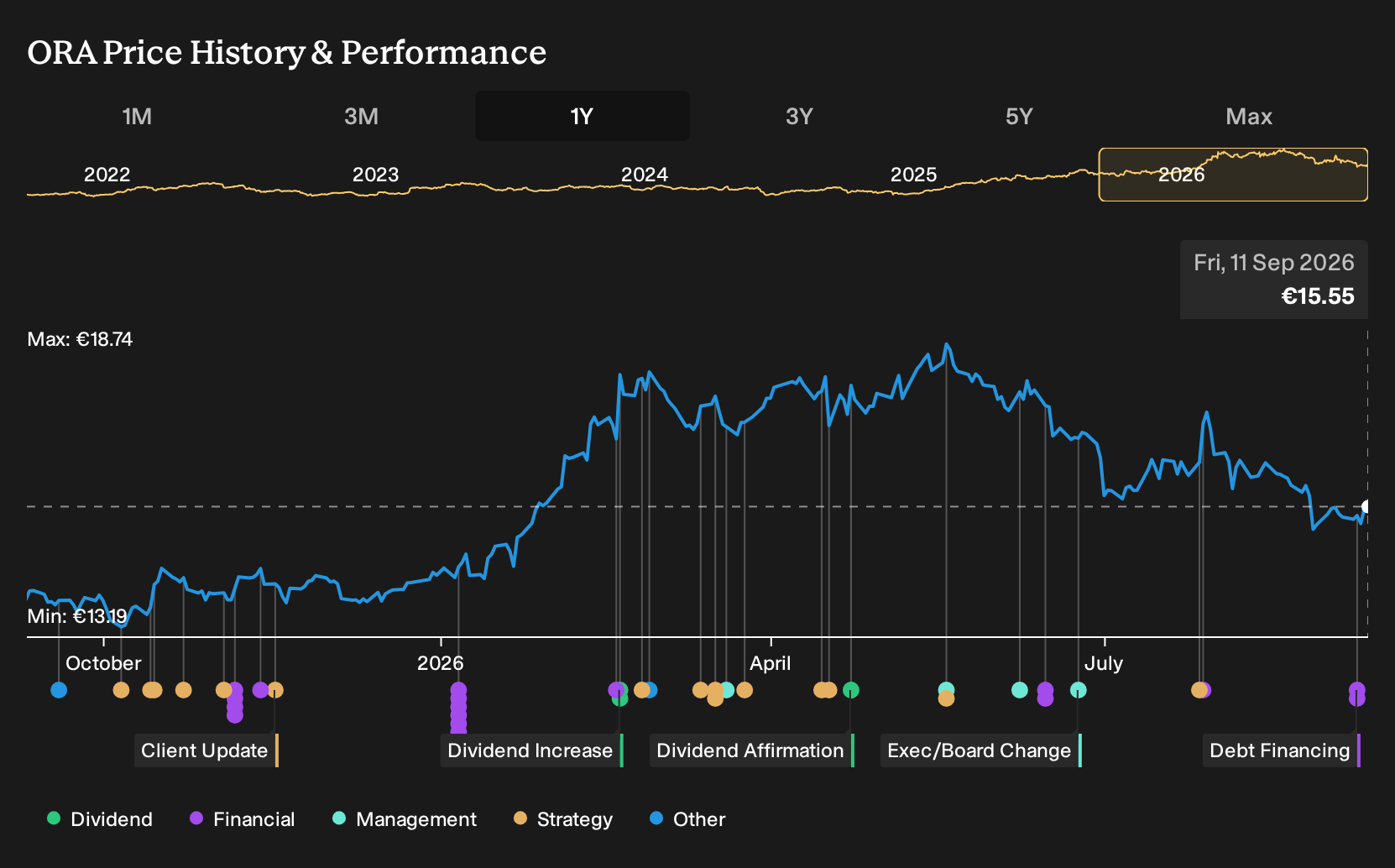Click the purple Financial dot at September's end

click(x=1356, y=694)
